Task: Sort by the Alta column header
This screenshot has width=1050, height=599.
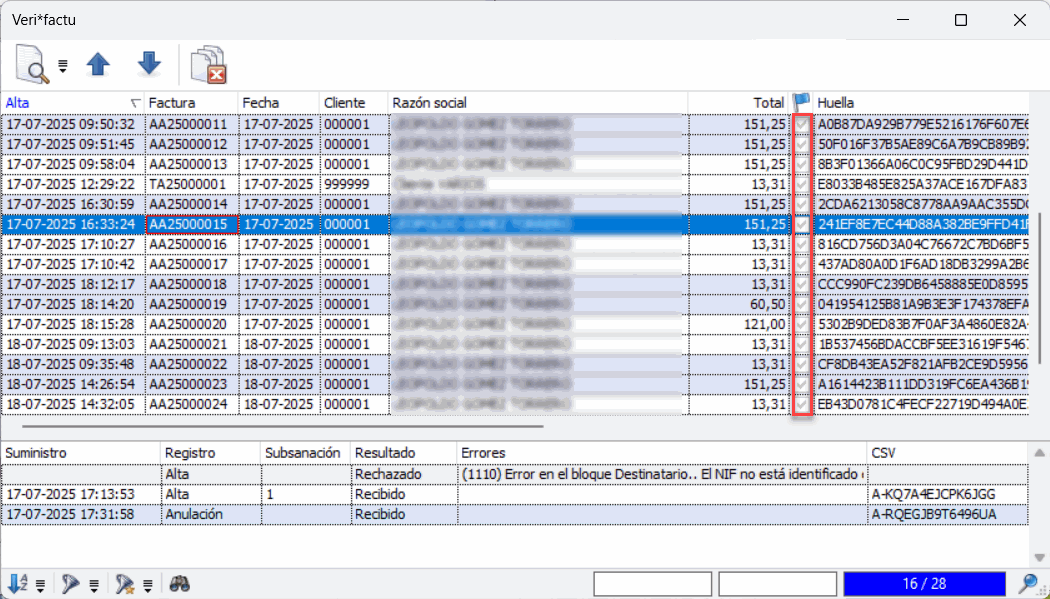Action: click(72, 103)
